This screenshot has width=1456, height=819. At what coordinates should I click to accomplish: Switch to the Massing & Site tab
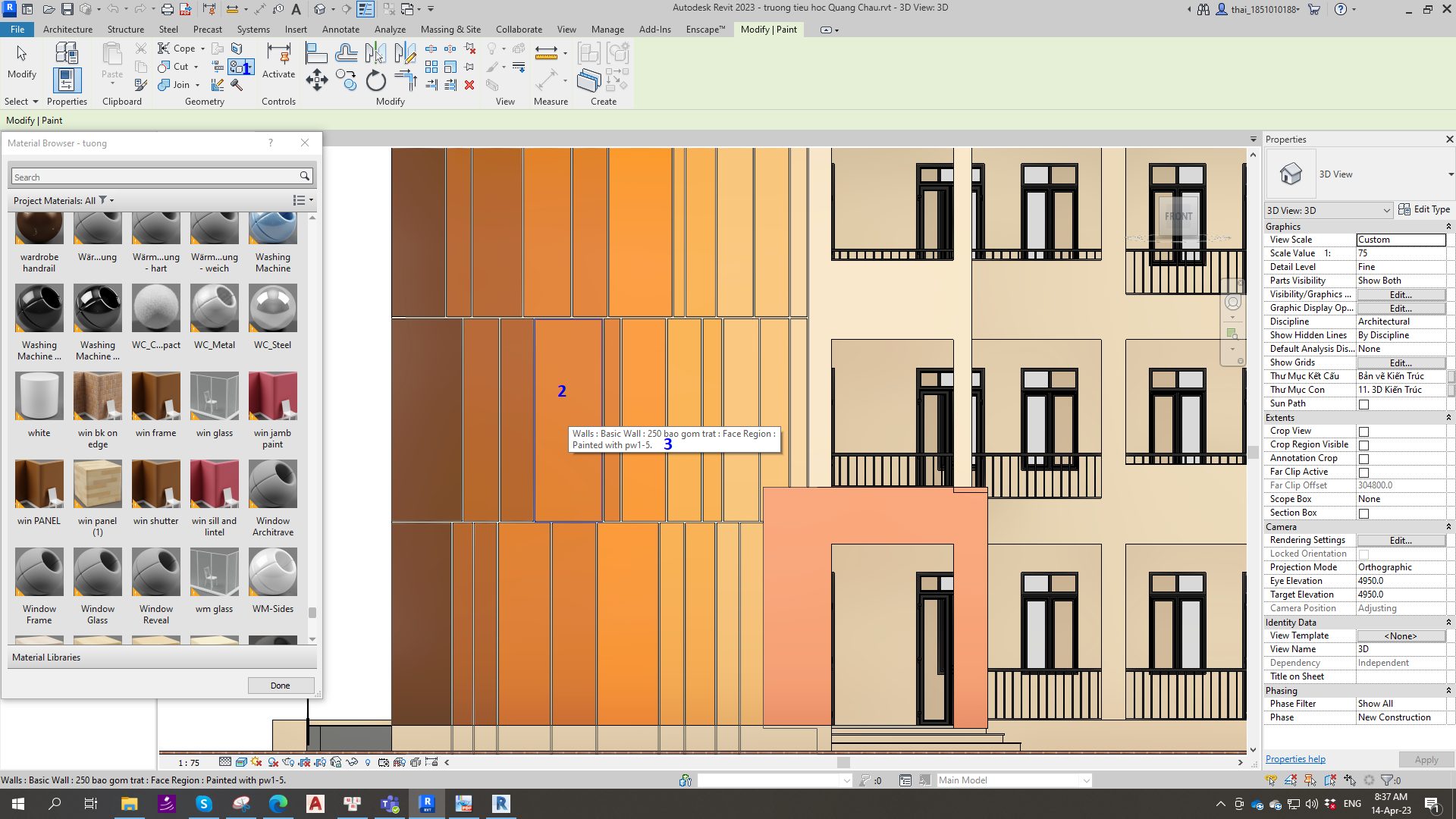[450, 29]
